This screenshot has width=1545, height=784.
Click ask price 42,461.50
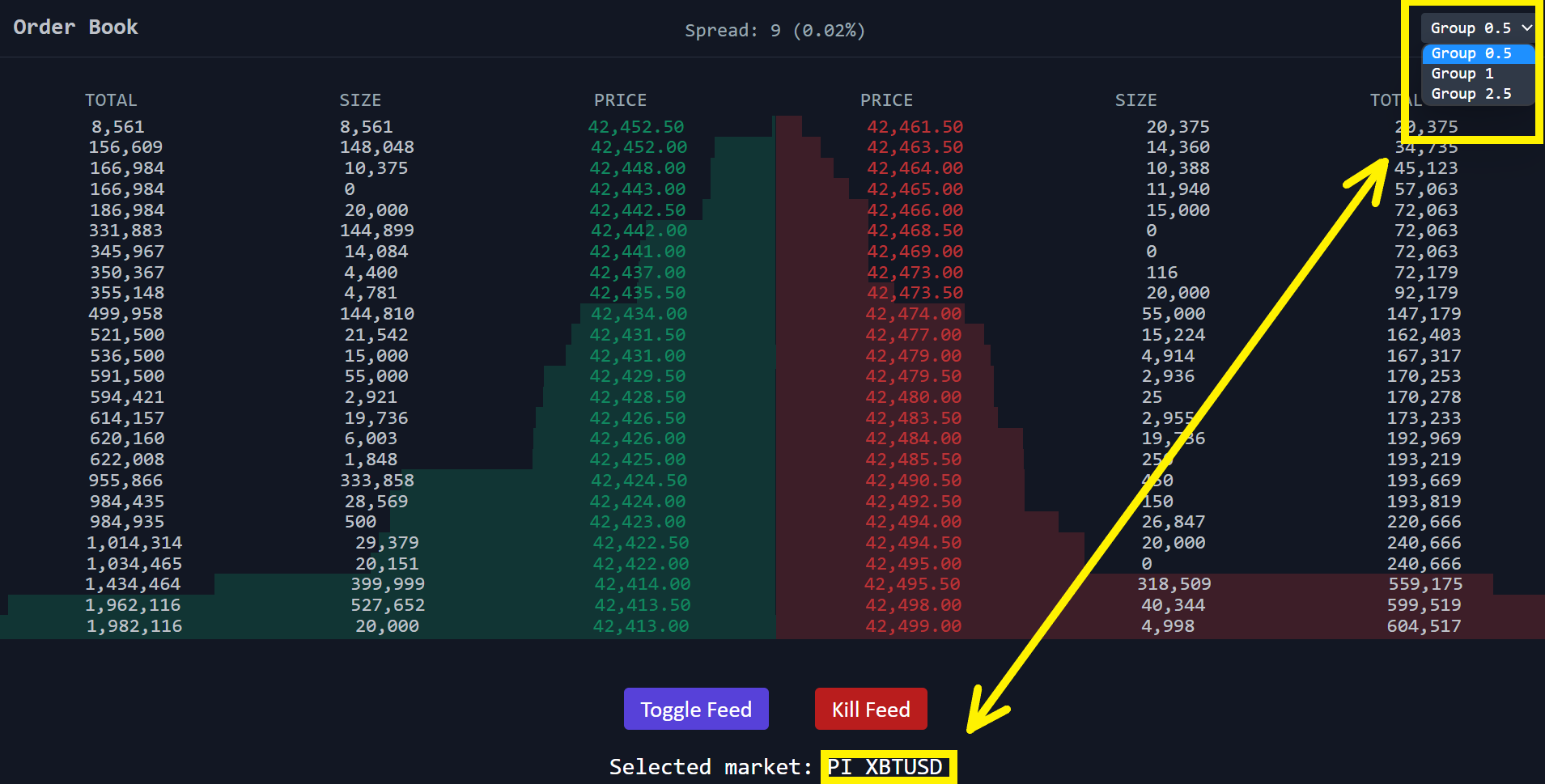[915, 127]
